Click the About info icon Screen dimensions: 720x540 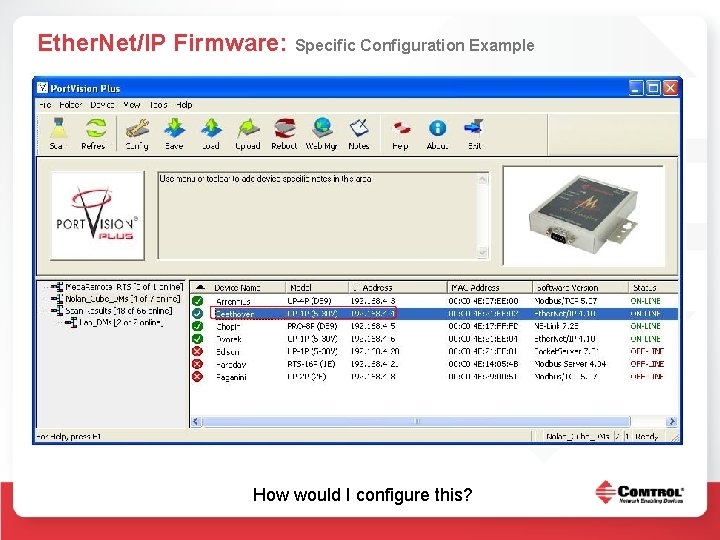point(437,133)
